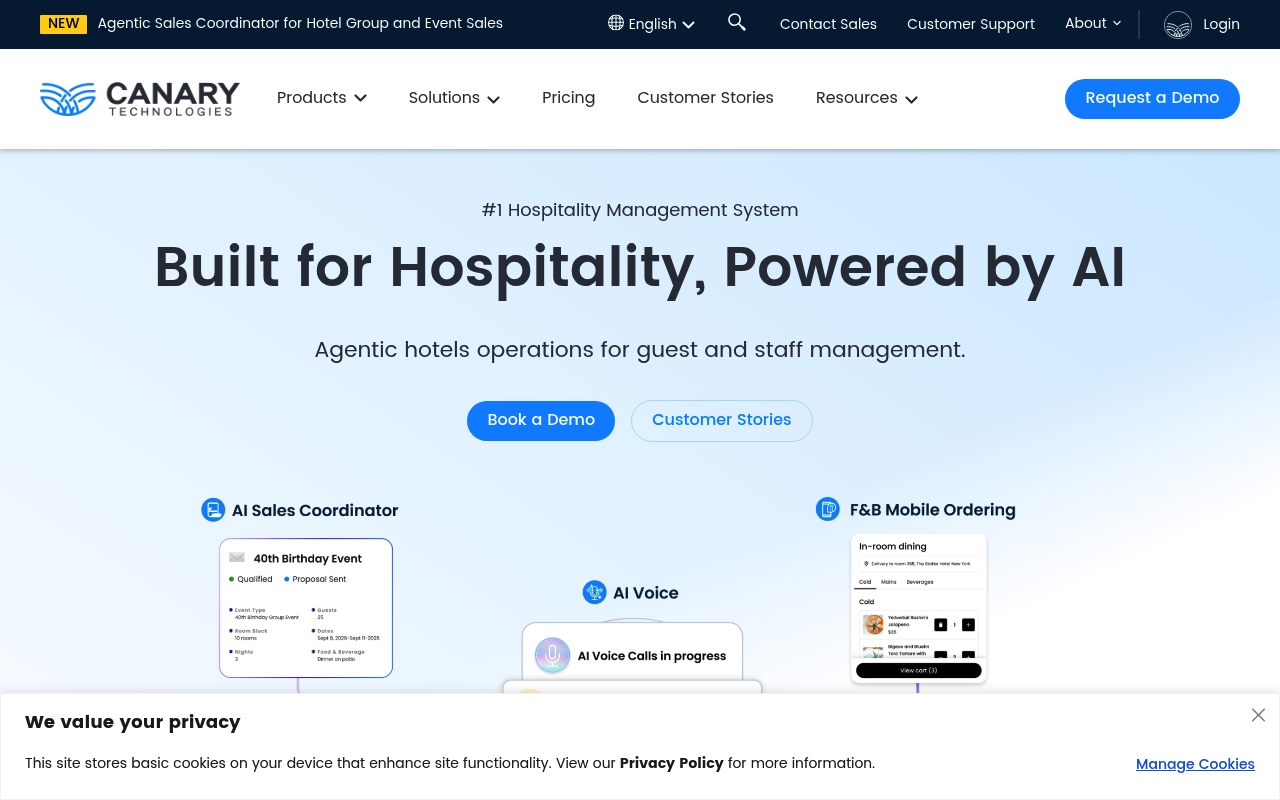Open the search magnifier icon
The image size is (1280, 800).
point(737,22)
